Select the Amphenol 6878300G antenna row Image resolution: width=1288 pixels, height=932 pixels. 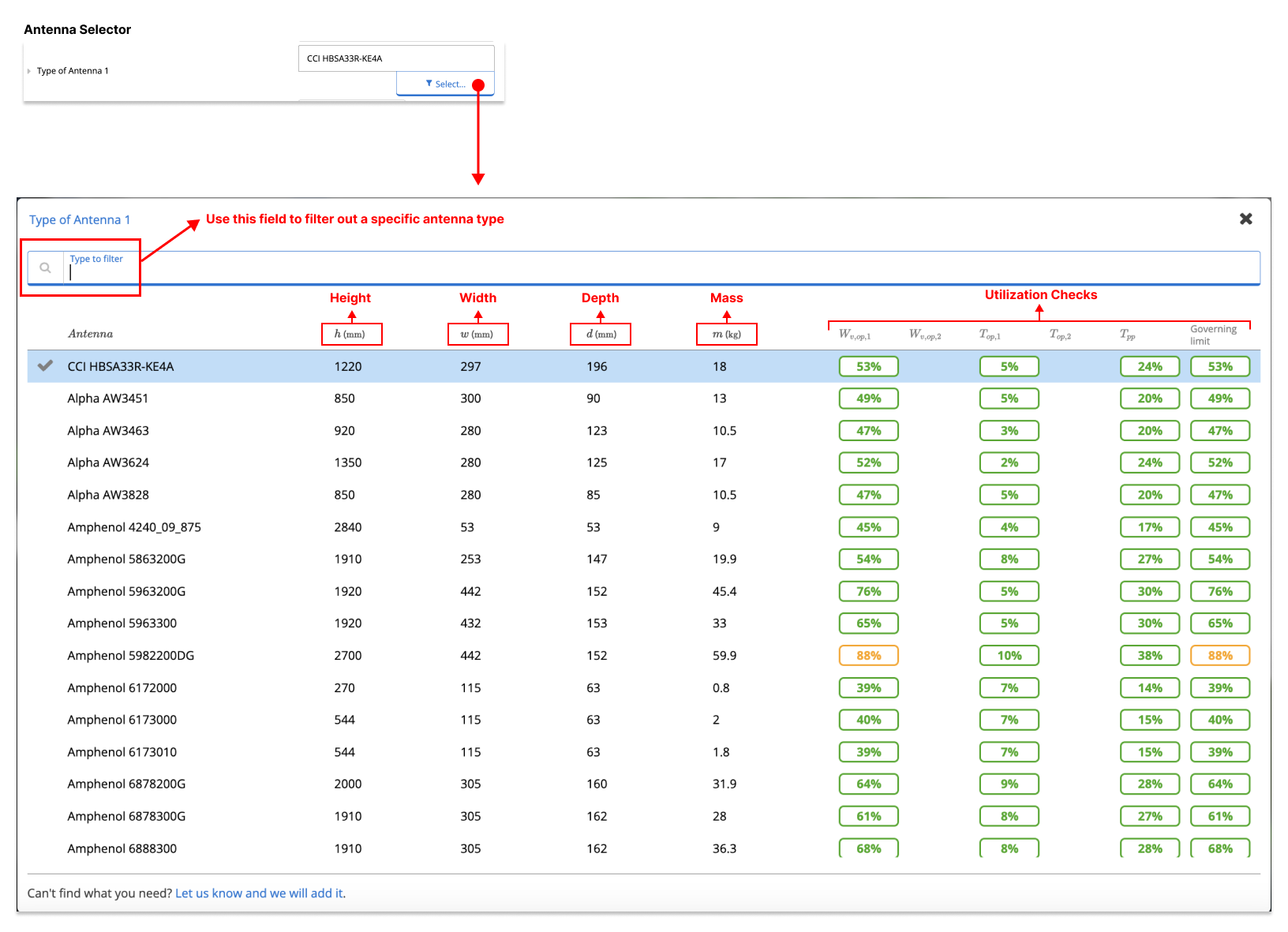pyautogui.click(x=643, y=816)
